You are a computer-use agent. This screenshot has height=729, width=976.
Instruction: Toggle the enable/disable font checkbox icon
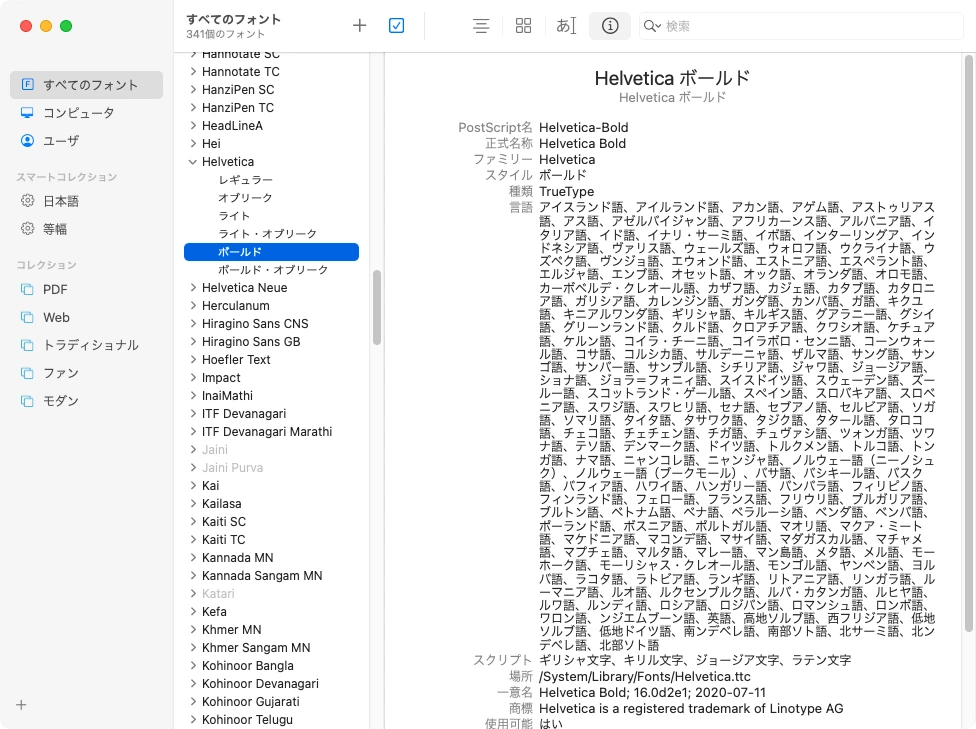click(x=396, y=26)
